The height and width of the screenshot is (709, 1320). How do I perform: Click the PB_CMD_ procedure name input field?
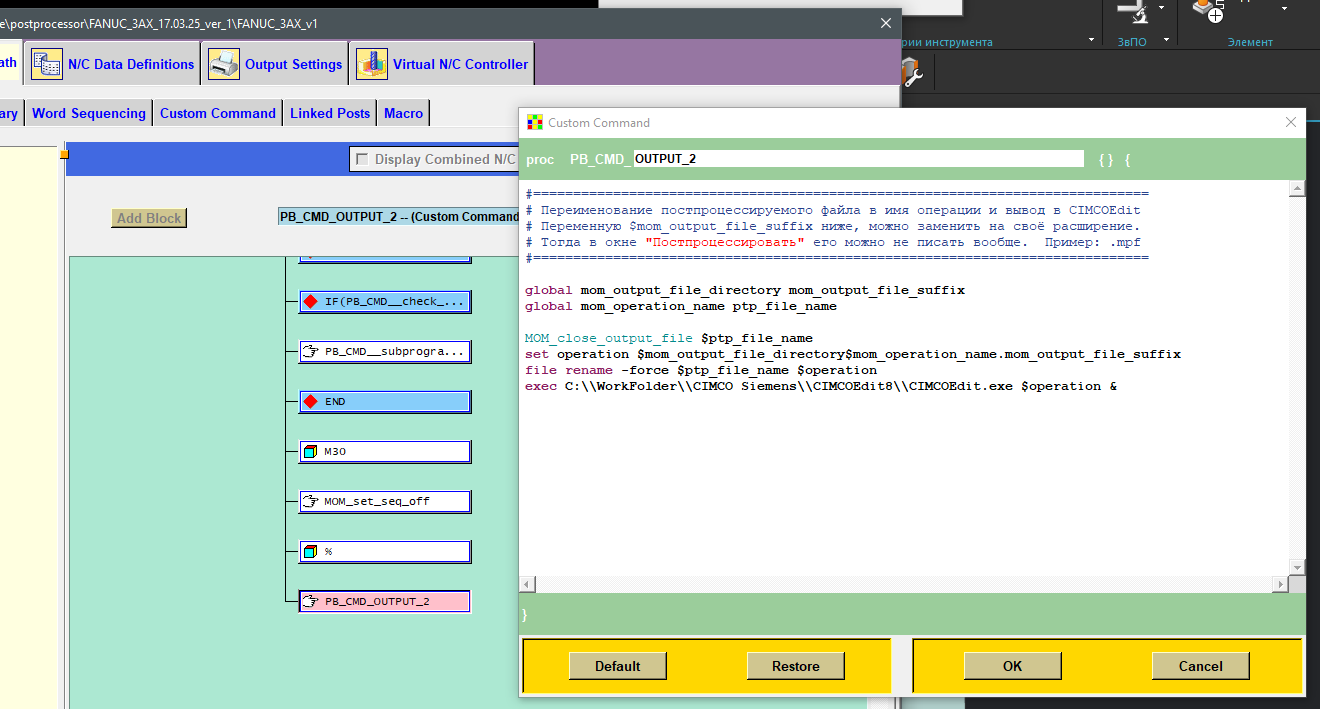857,159
